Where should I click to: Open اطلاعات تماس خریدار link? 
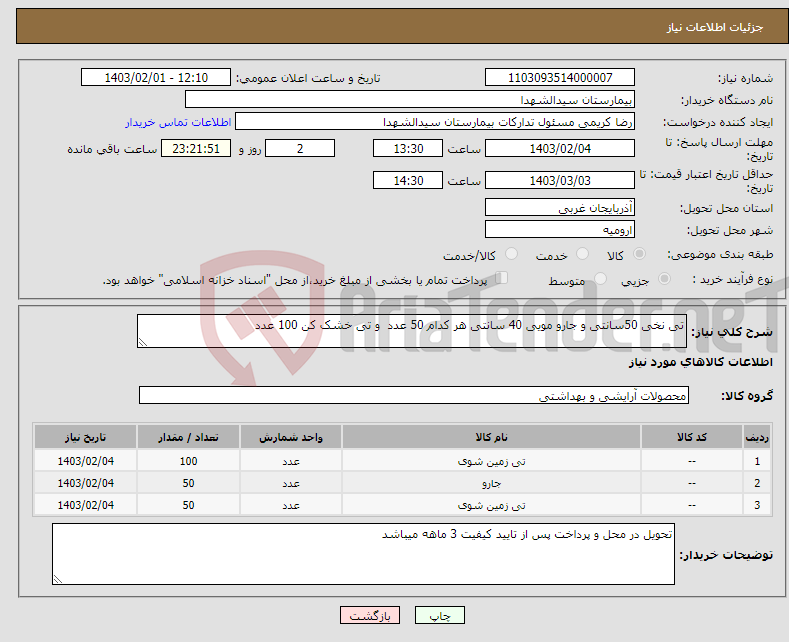[x=178, y=122]
